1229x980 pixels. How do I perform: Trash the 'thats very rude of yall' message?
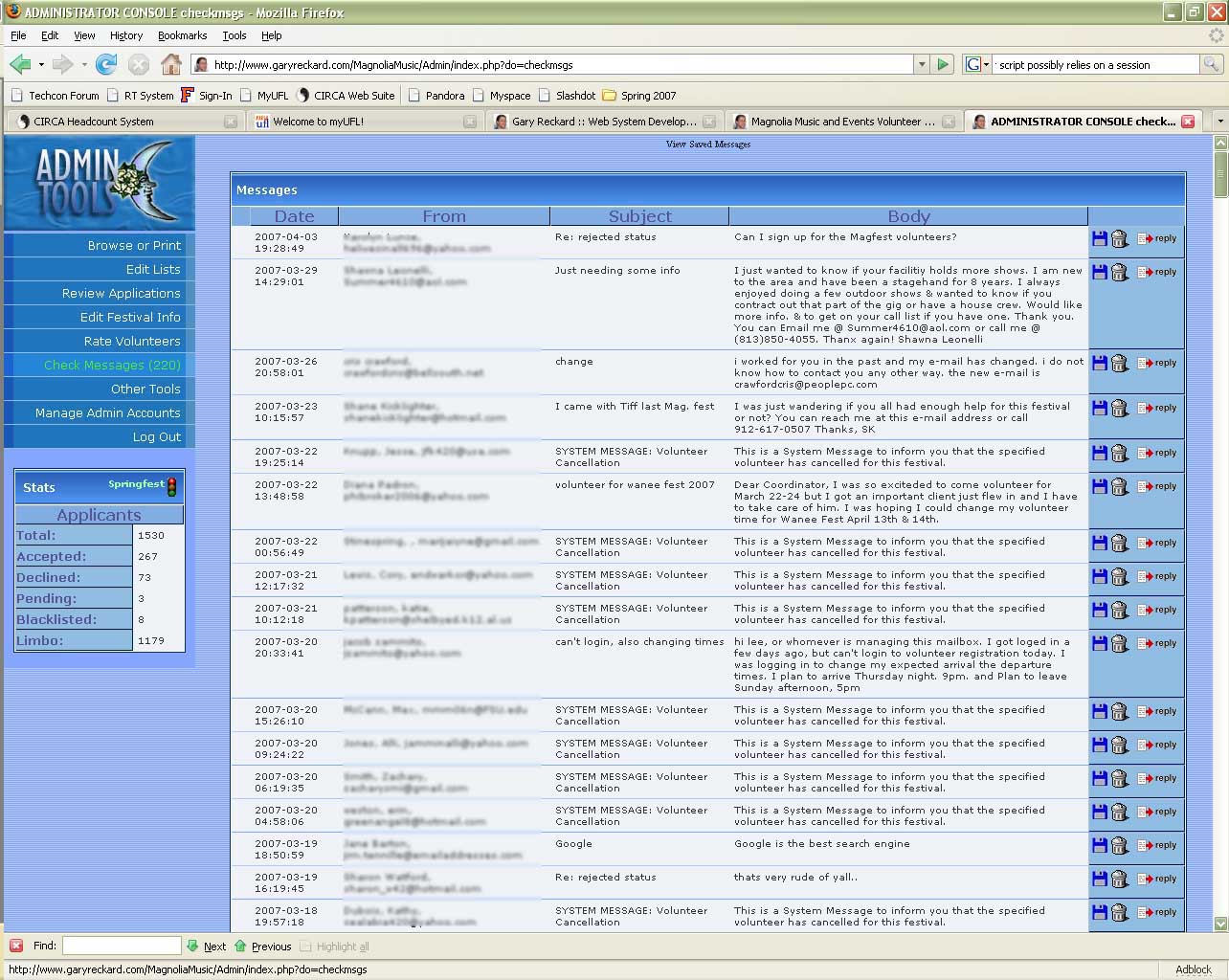tap(1119, 880)
